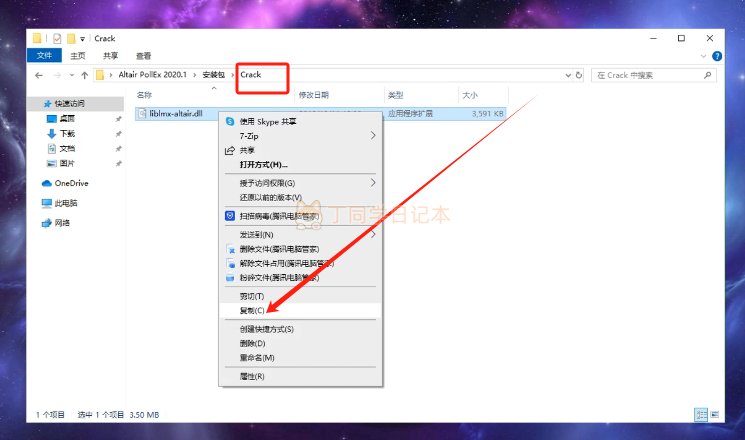Click new folder icon in title bar

tap(71, 38)
